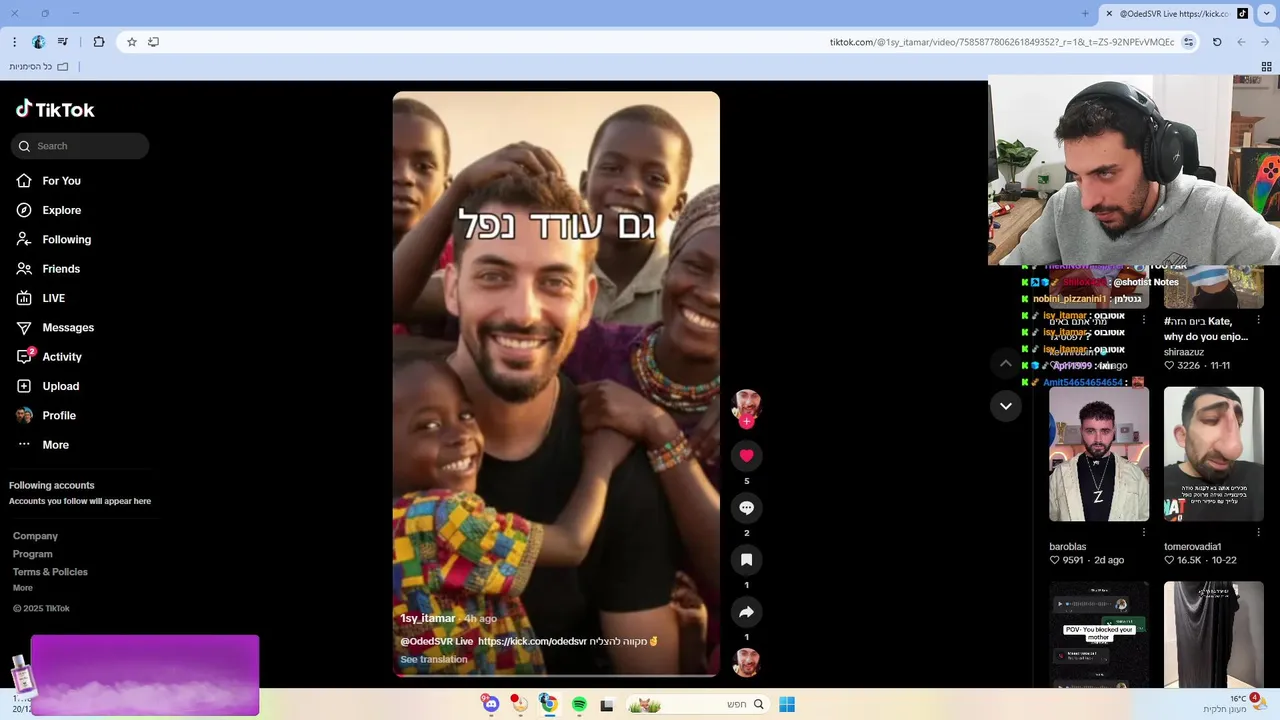Open the video comments
The image size is (1280, 720).
746,508
